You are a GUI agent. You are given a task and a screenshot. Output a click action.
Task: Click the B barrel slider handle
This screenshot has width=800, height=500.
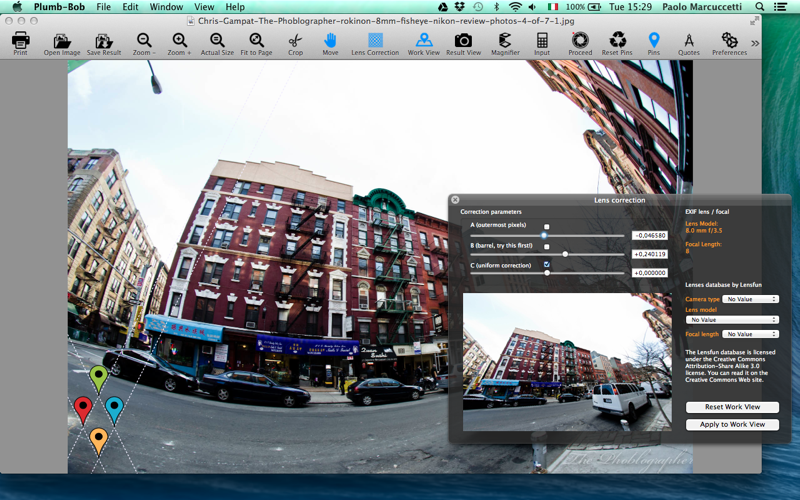565,254
